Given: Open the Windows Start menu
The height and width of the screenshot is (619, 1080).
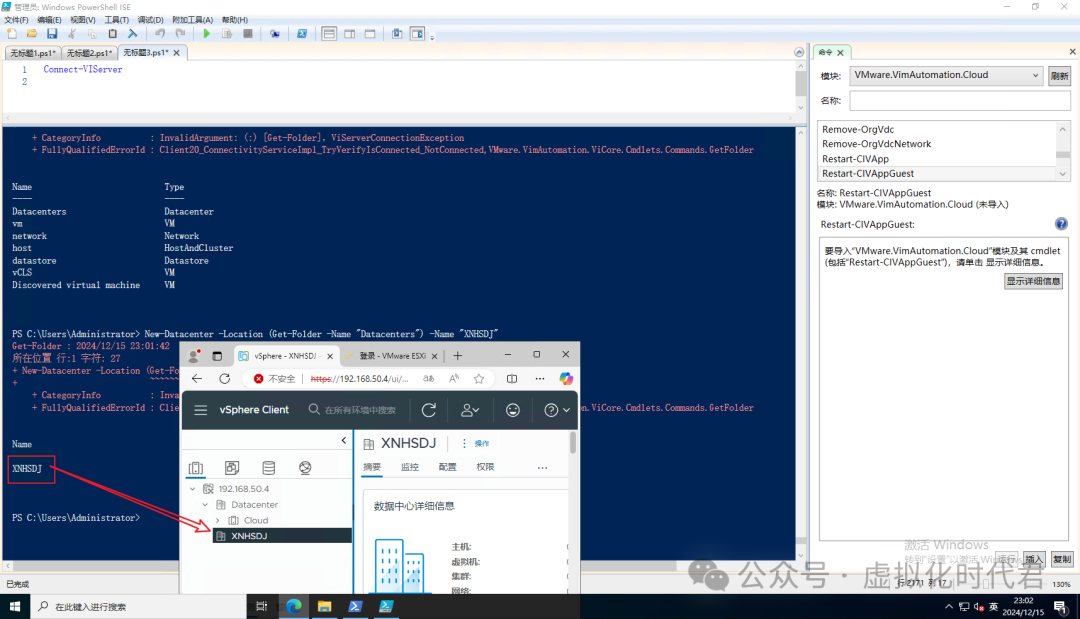Looking at the screenshot, I should coord(14,607).
